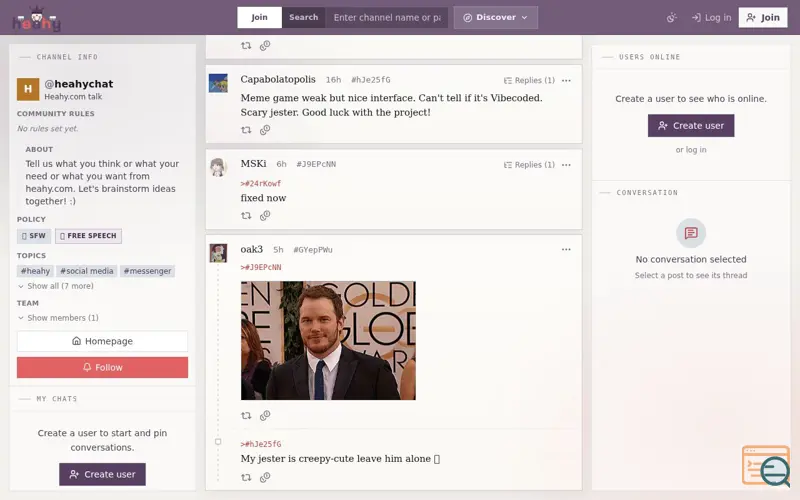Collapse the thread marker beside jester reply
Viewport: 800px width, 500px height.
218,442
